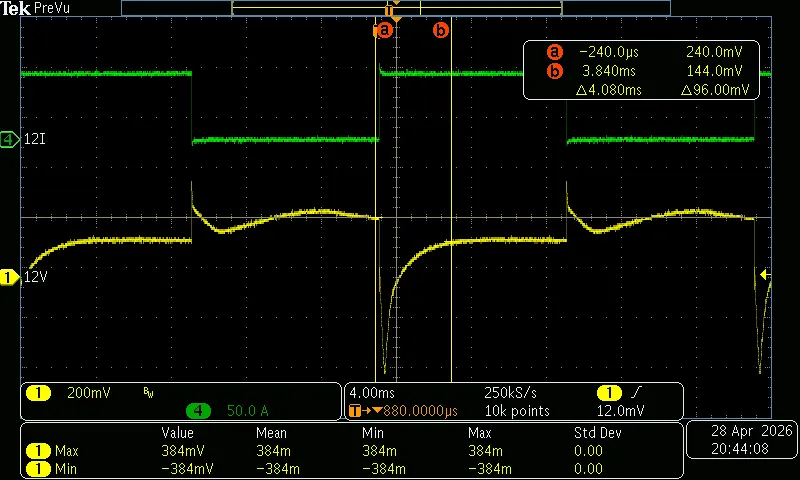Viewport: 800px width, 480px height.
Task: Click the 200mV vertical scale readout
Action: (89, 393)
